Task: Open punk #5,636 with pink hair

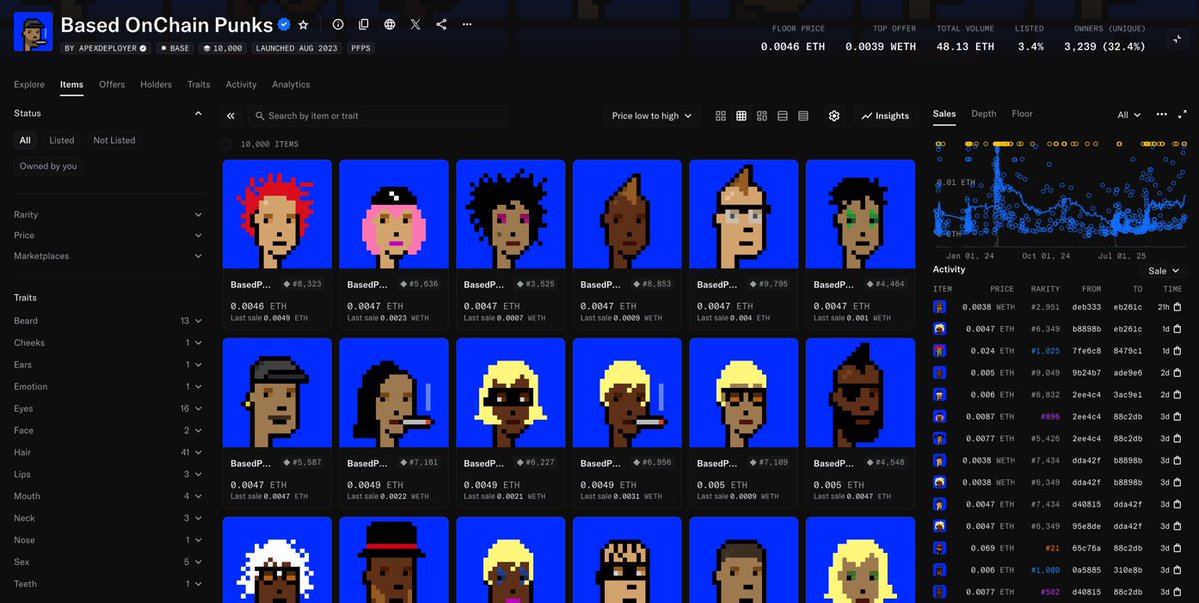Action: [394, 214]
